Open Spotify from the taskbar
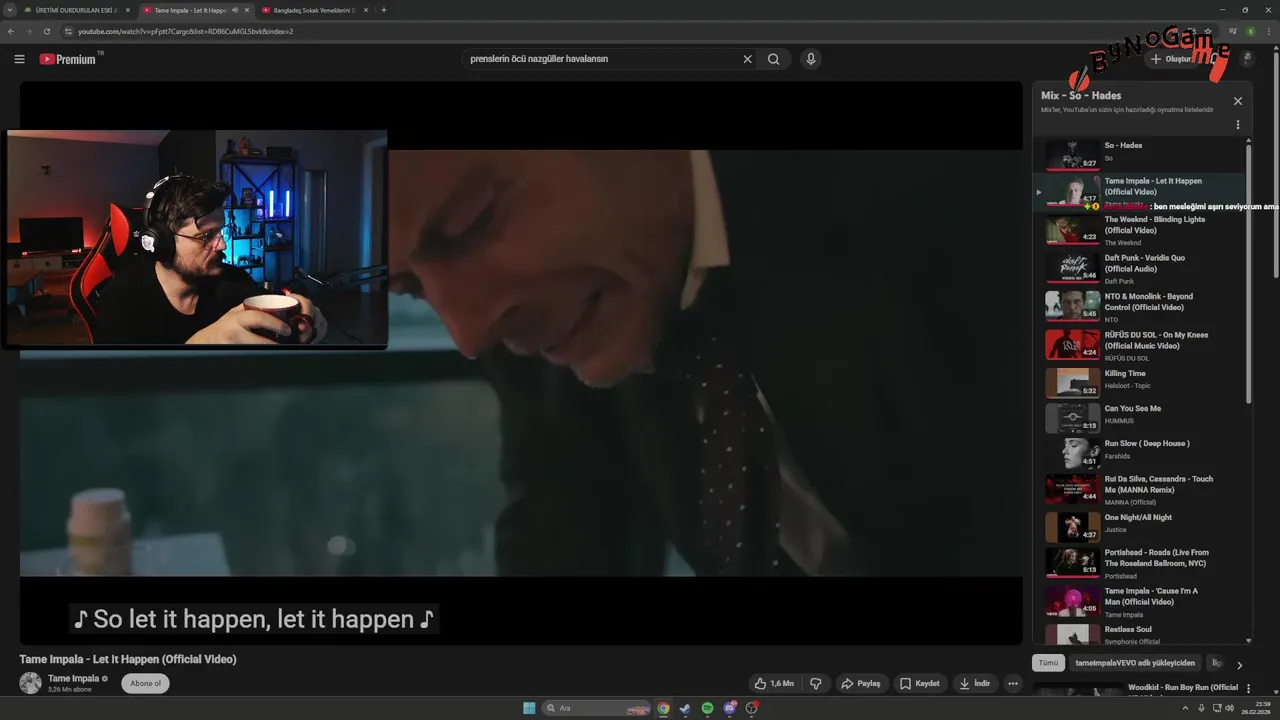 (x=707, y=708)
